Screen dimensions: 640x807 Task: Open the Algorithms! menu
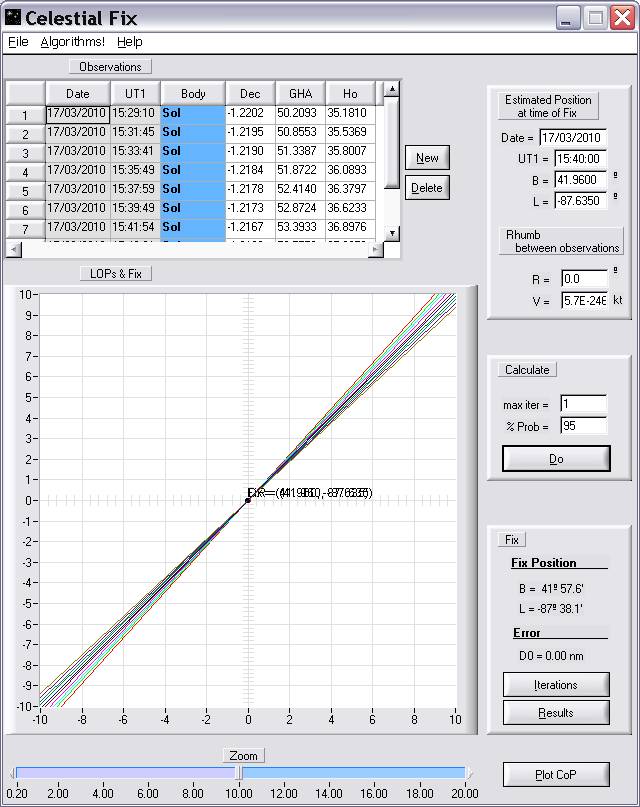coord(72,42)
